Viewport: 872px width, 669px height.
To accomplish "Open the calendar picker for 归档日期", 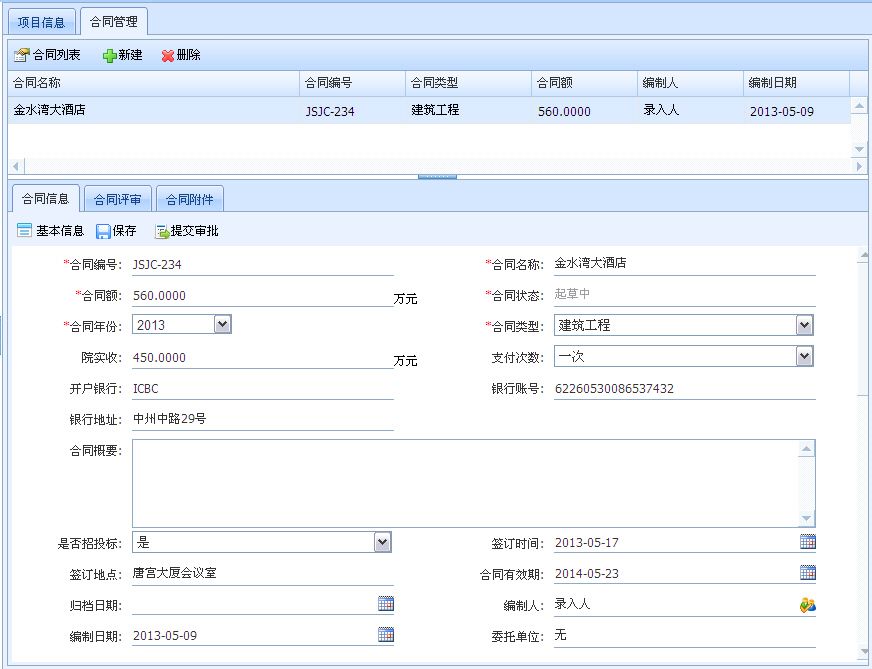I will pos(386,604).
